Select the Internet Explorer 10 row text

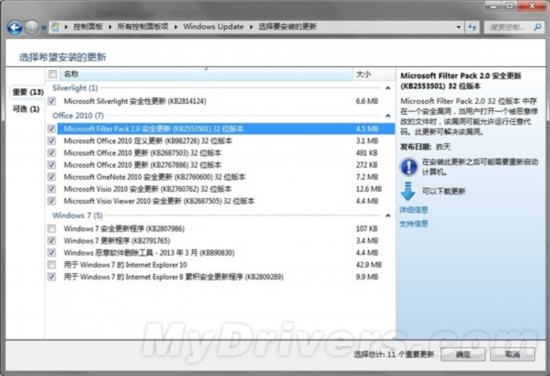pos(125,264)
